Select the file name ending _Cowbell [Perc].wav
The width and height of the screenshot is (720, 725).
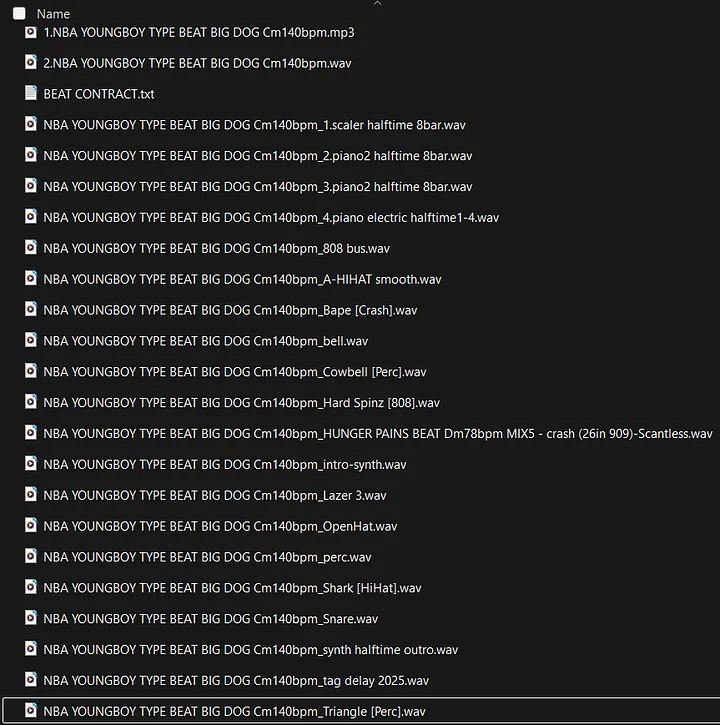pos(235,372)
